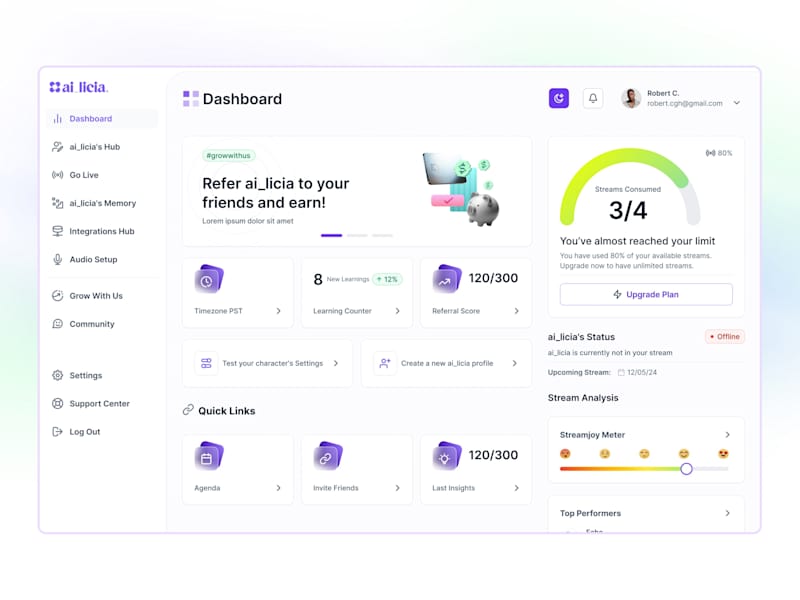Click the 80% stream signal icon
This screenshot has height=600, width=800.
click(710, 153)
